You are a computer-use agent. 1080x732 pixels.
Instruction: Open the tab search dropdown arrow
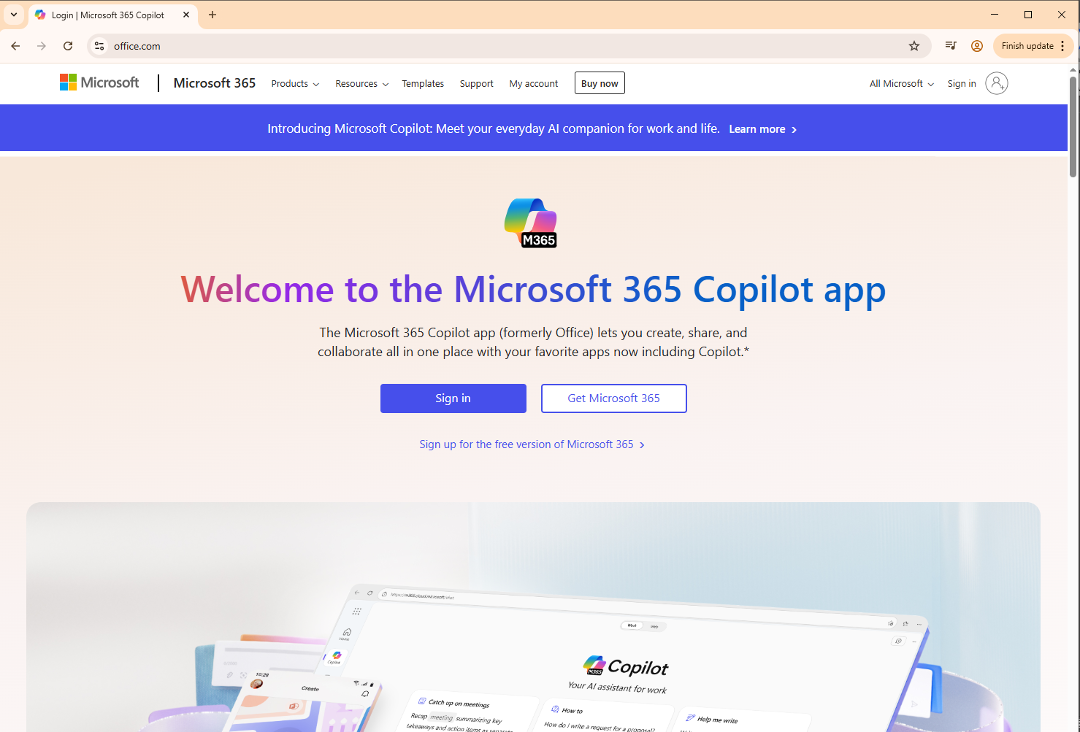click(14, 15)
